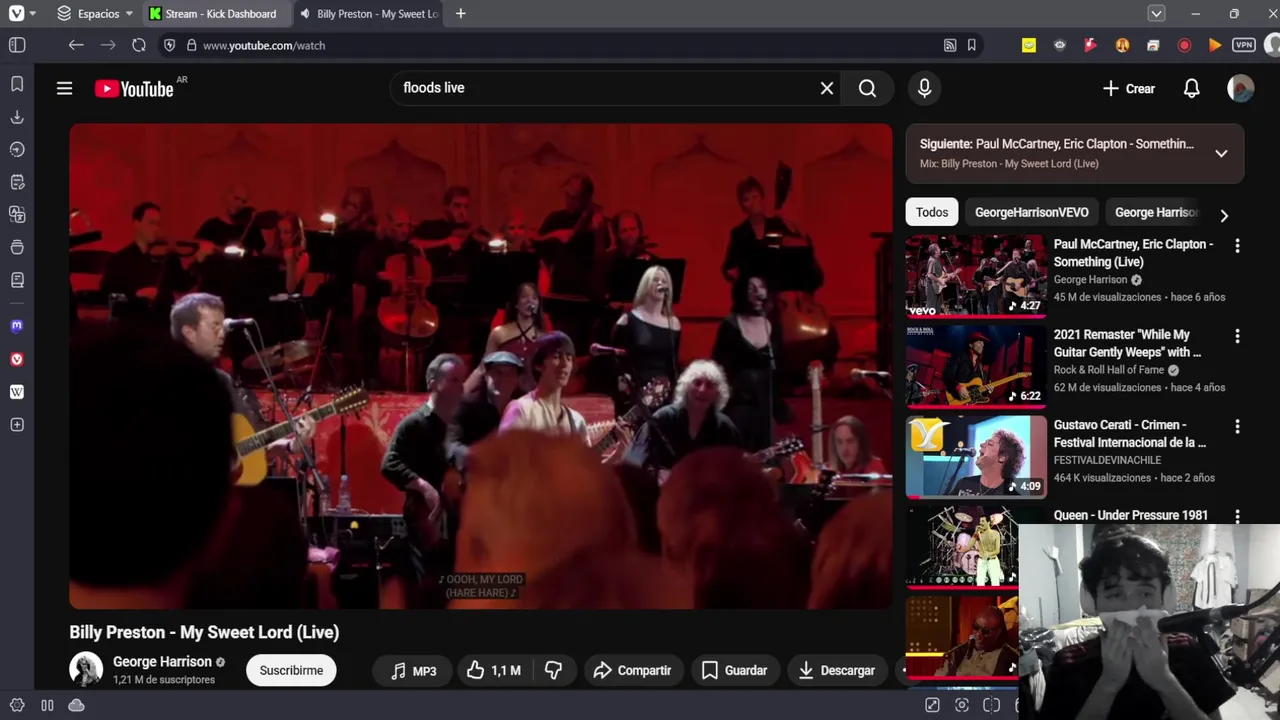
Task: Open the YouTube account avatar menu
Action: (1241, 88)
